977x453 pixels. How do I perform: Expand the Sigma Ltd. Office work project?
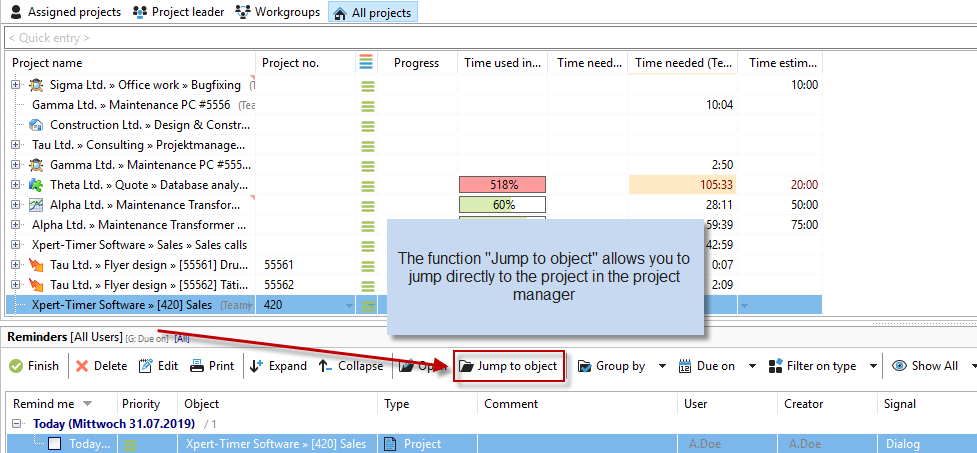[15, 85]
